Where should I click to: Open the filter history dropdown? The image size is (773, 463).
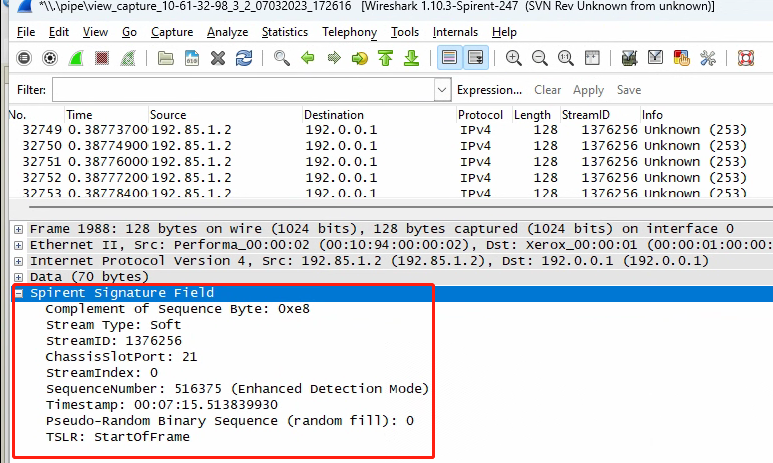click(443, 90)
